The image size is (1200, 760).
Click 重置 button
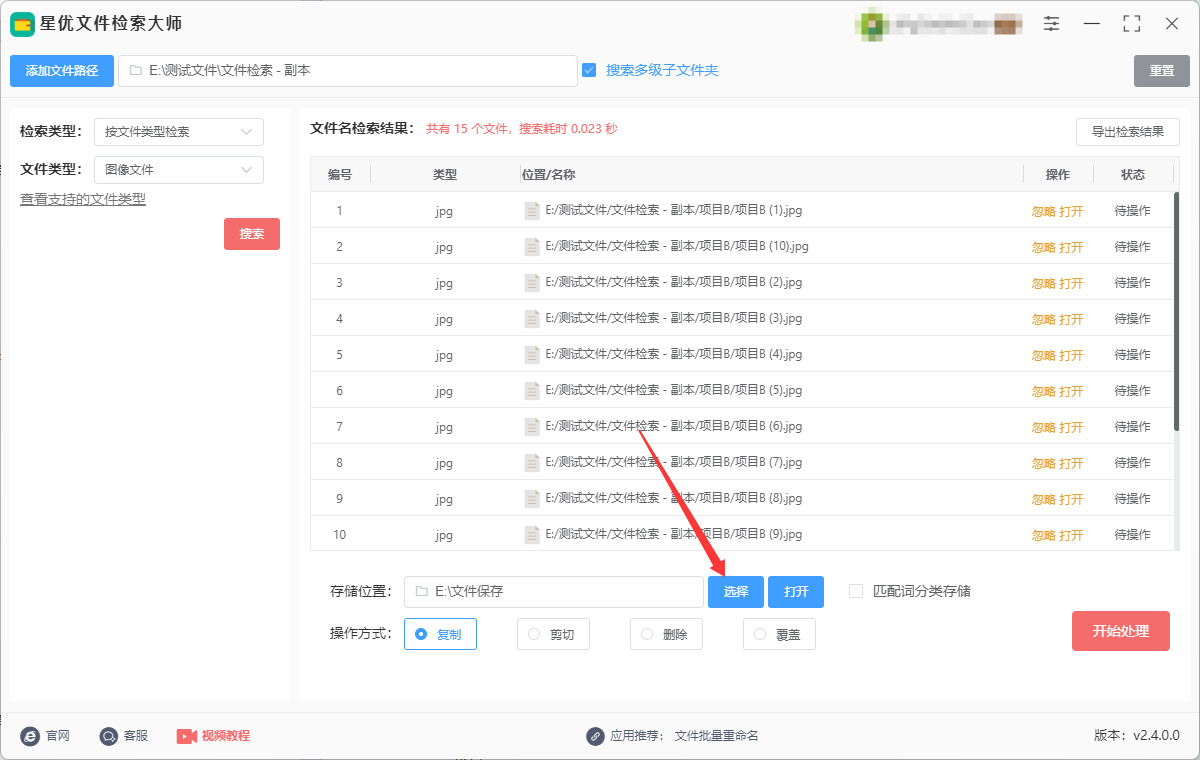pos(1162,71)
